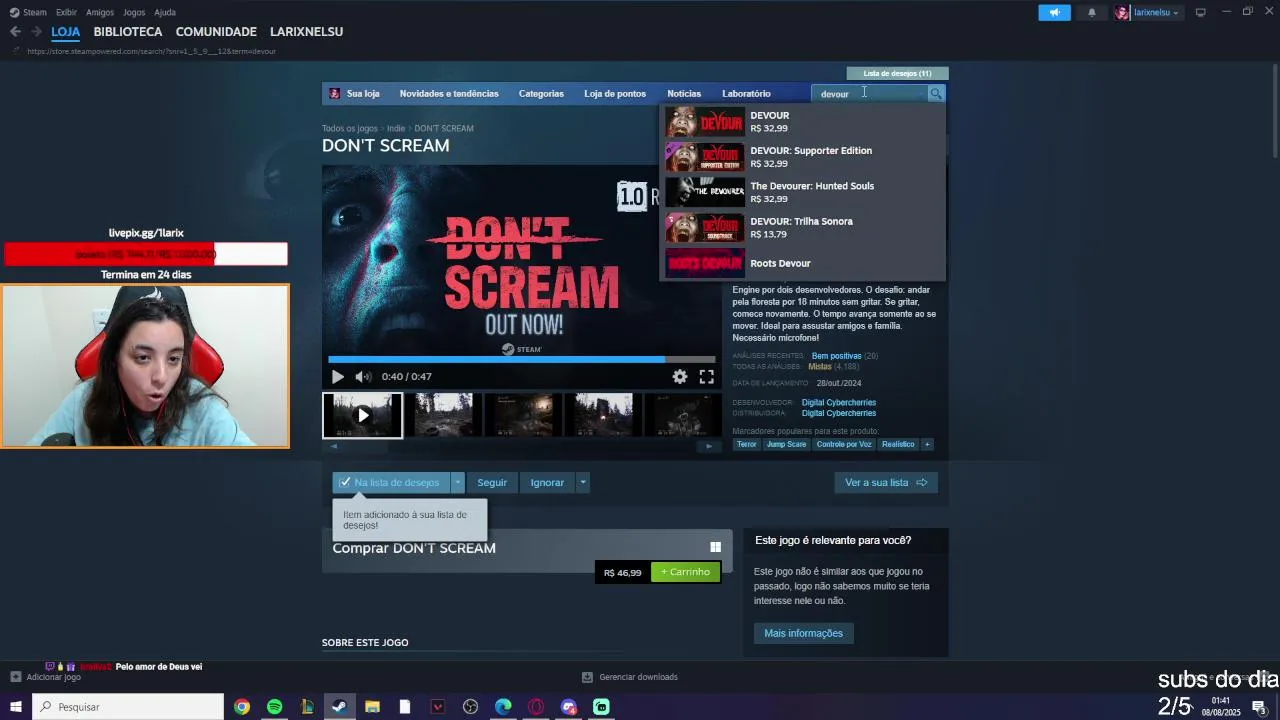Open the Amigos menu

point(100,12)
